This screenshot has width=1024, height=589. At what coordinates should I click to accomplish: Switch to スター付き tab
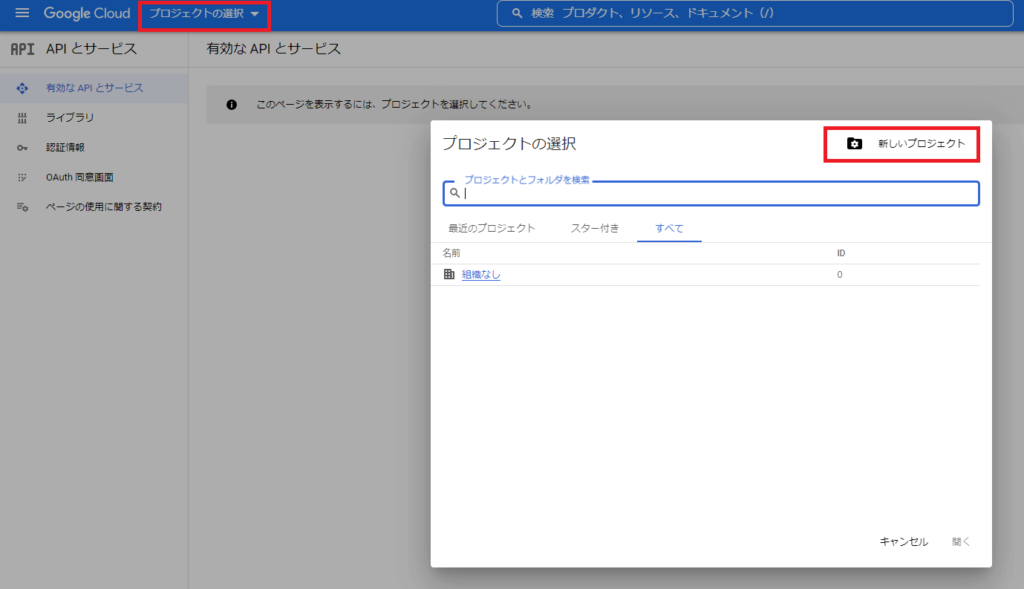[x=594, y=228]
